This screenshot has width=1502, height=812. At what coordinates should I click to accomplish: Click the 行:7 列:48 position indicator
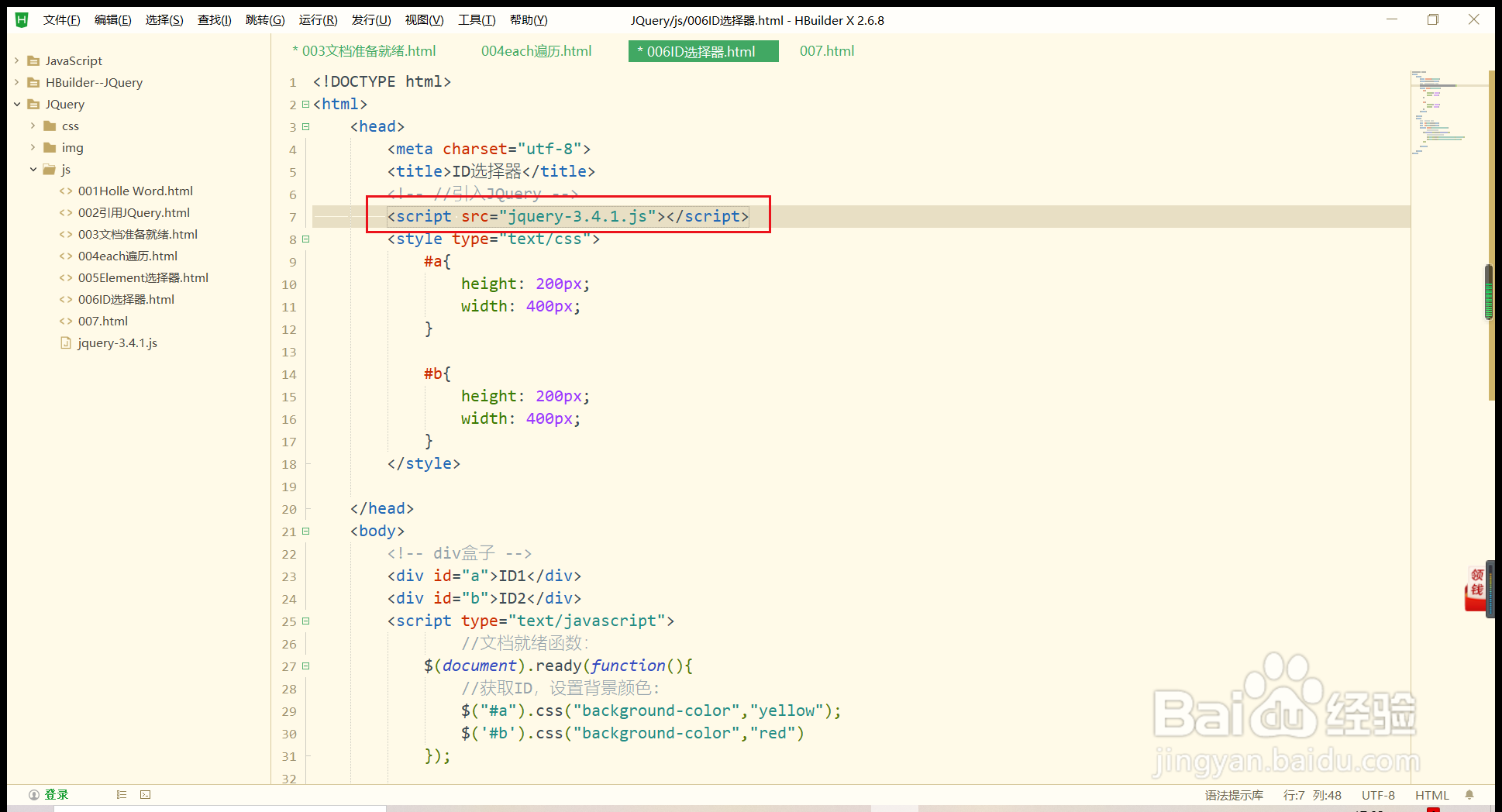(x=1312, y=795)
